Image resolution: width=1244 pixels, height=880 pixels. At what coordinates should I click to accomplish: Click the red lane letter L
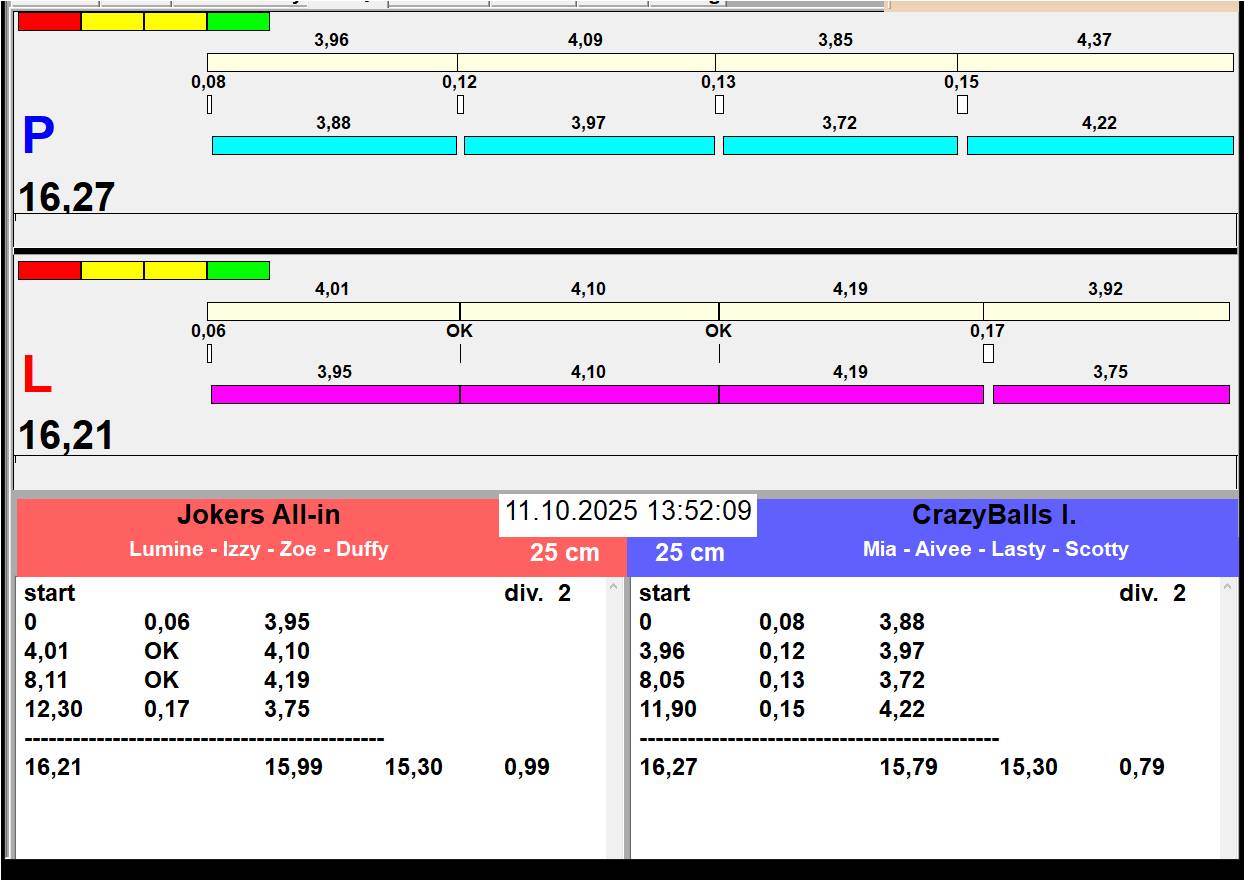pyautogui.click(x=37, y=375)
